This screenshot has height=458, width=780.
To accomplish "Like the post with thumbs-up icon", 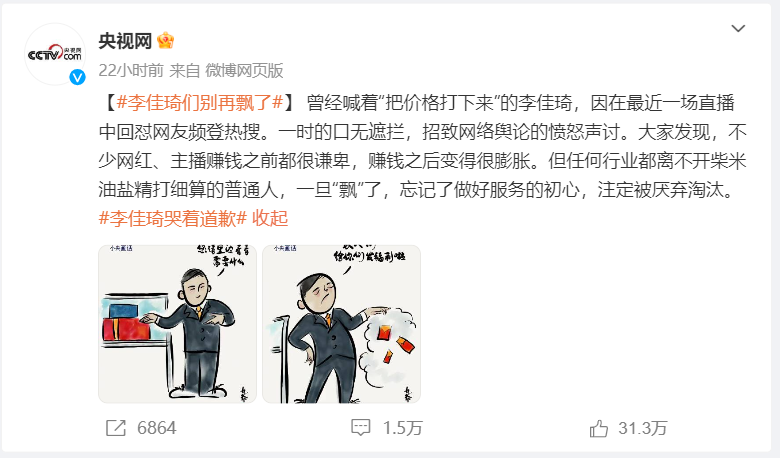I will click(x=598, y=428).
